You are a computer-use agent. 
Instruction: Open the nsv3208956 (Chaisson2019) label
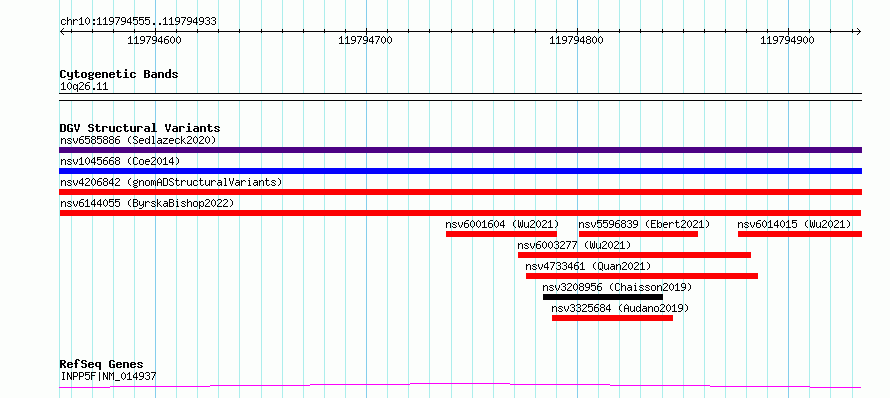[617, 287]
